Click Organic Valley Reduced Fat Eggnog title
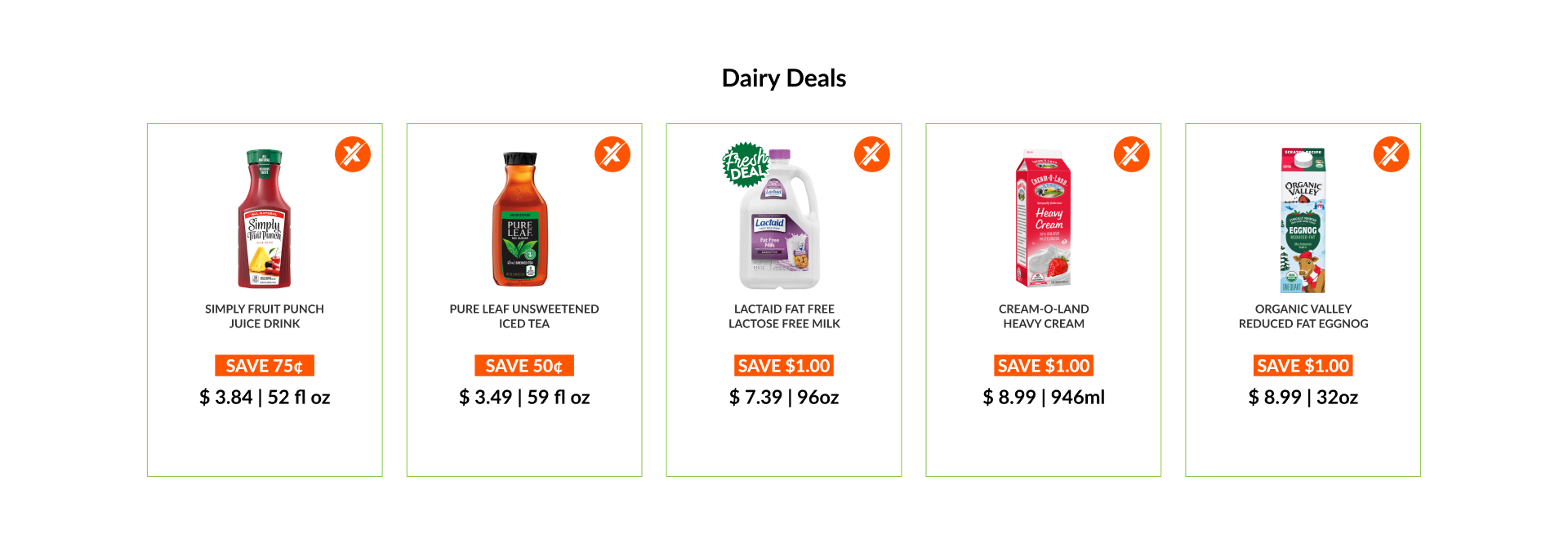This screenshot has height=547, width=1568. pyautogui.click(x=1303, y=316)
